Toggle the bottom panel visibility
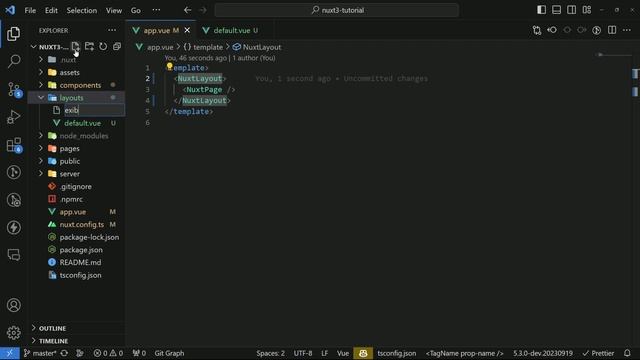 [556, 10]
